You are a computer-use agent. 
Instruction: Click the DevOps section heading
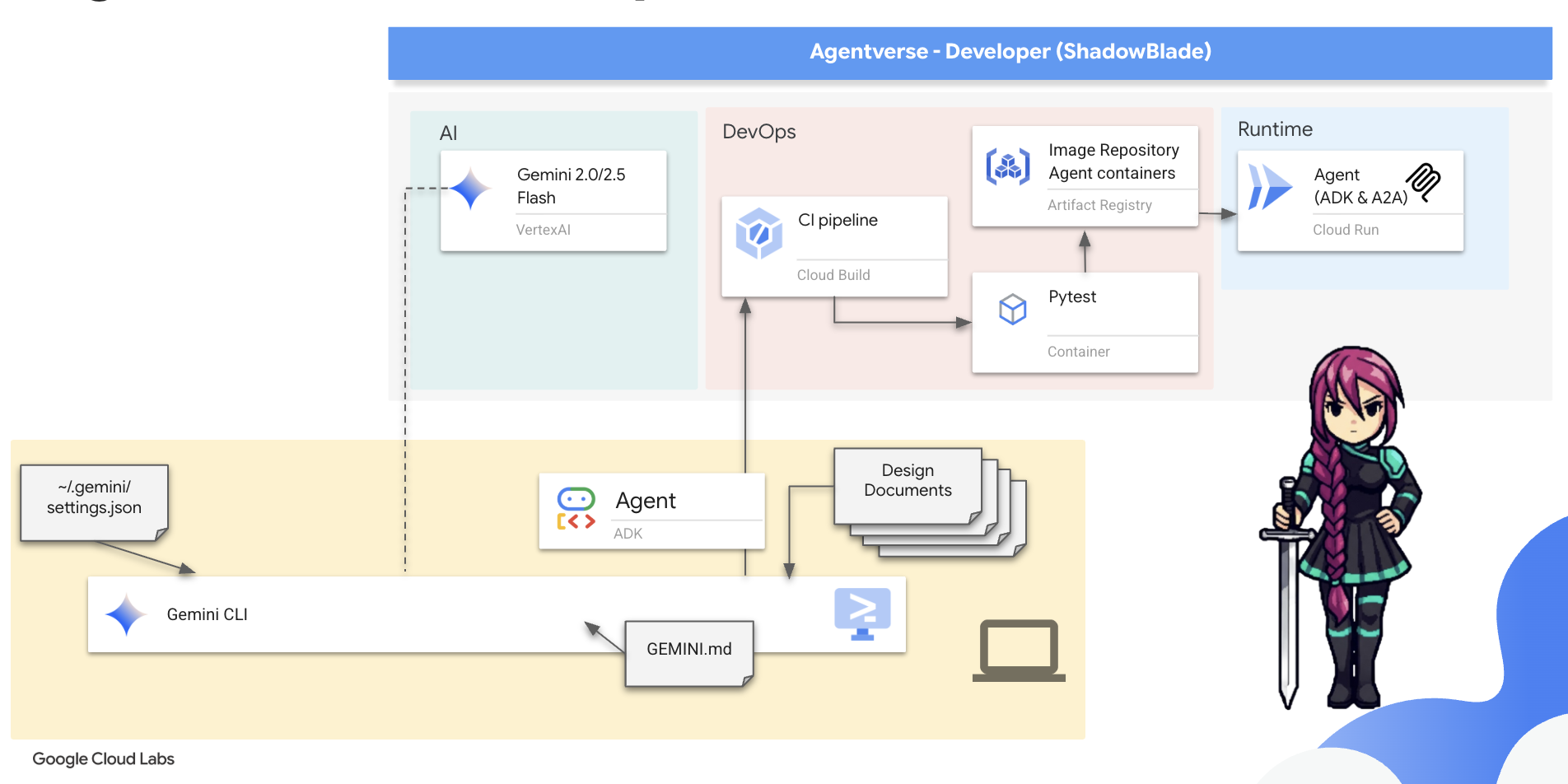click(758, 132)
